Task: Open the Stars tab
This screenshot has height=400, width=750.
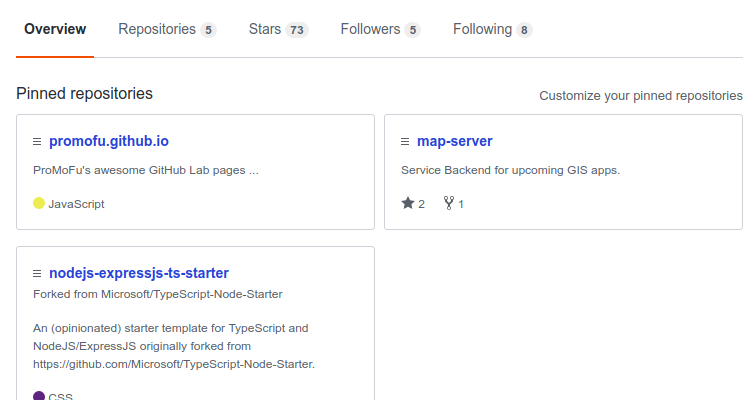Action: pyautogui.click(x=278, y=29)
